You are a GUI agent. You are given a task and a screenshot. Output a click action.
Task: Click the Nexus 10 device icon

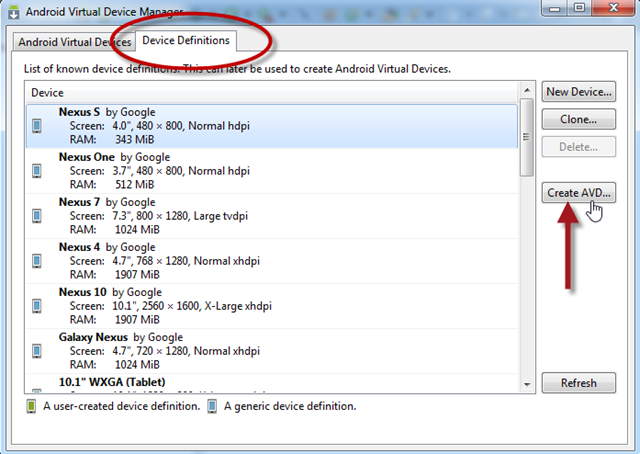coord(37,306)
